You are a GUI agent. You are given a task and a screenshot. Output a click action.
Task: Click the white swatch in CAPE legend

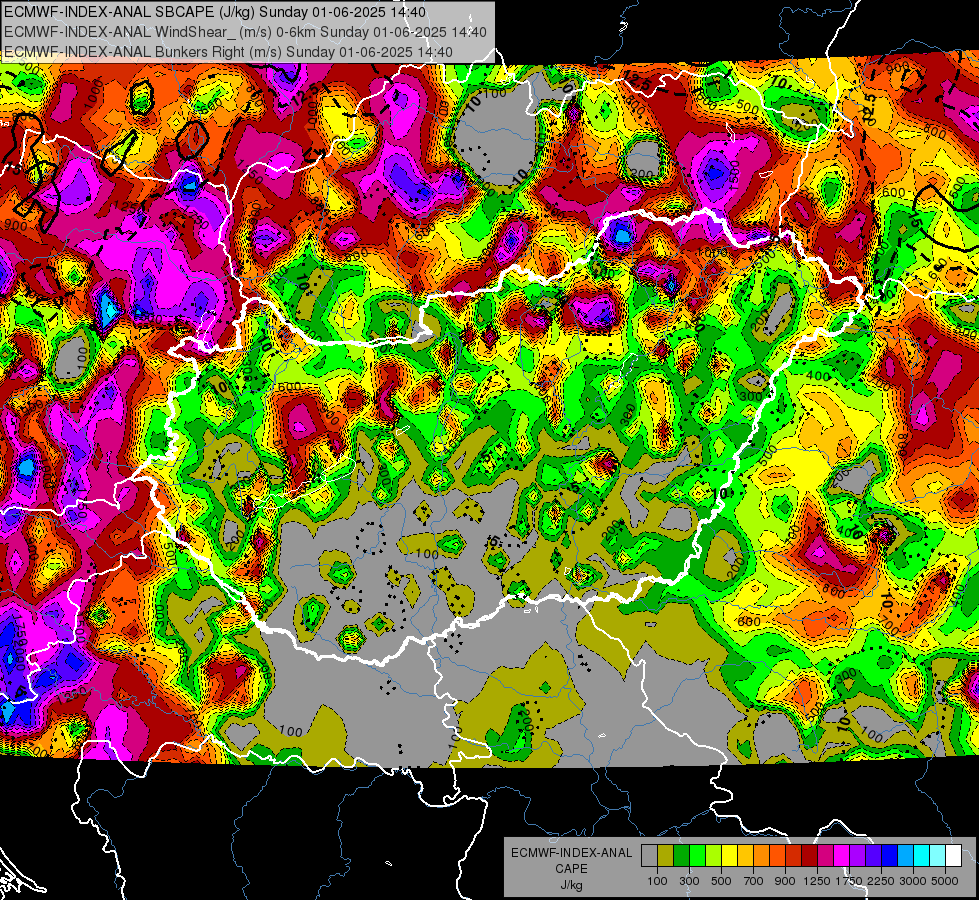[x=953, y=856]
